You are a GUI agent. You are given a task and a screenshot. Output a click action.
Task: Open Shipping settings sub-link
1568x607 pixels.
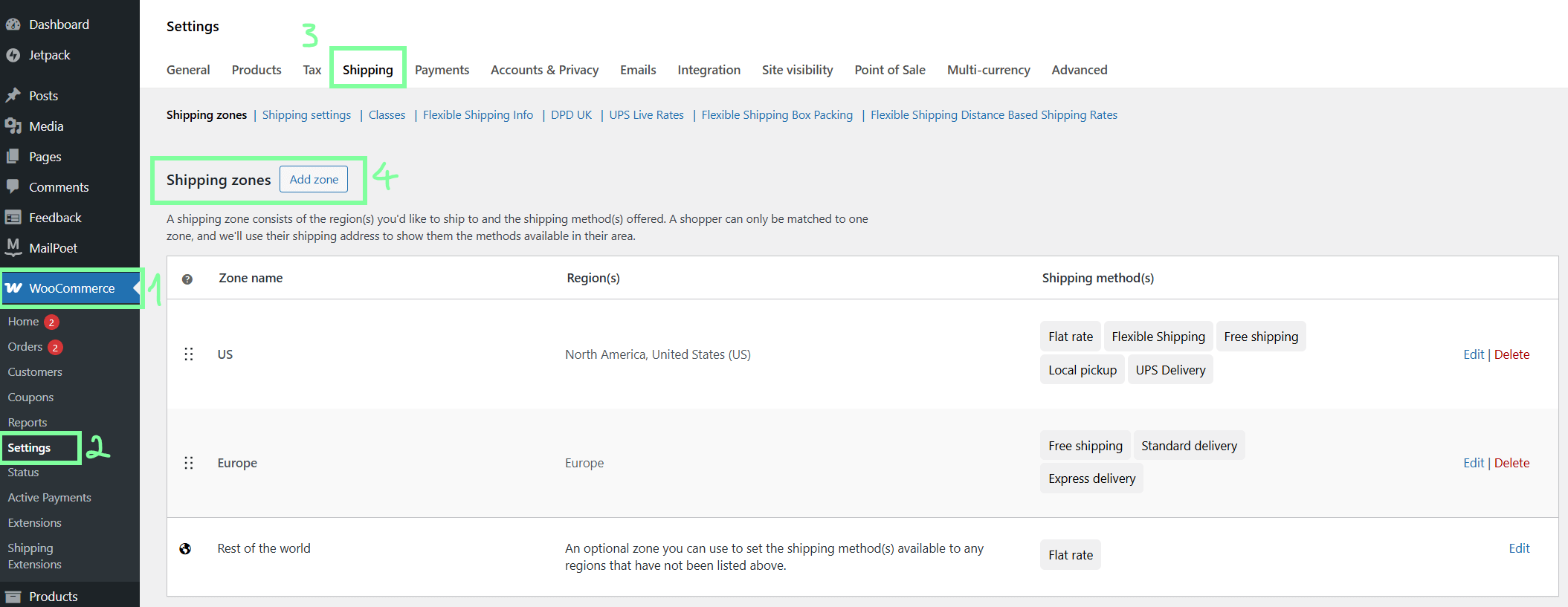tap(306, 115)
